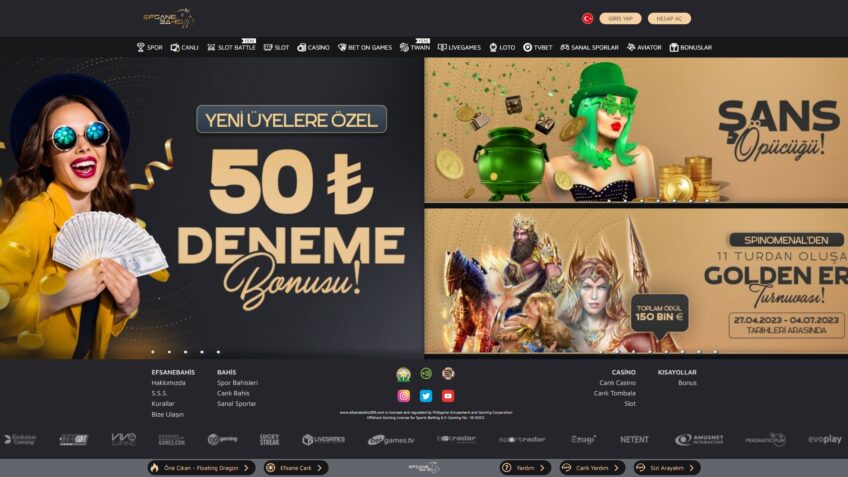This screenshot has width=848, height=477.
Task: Click the NetEnt provider logo
Action: click(634, 439)
